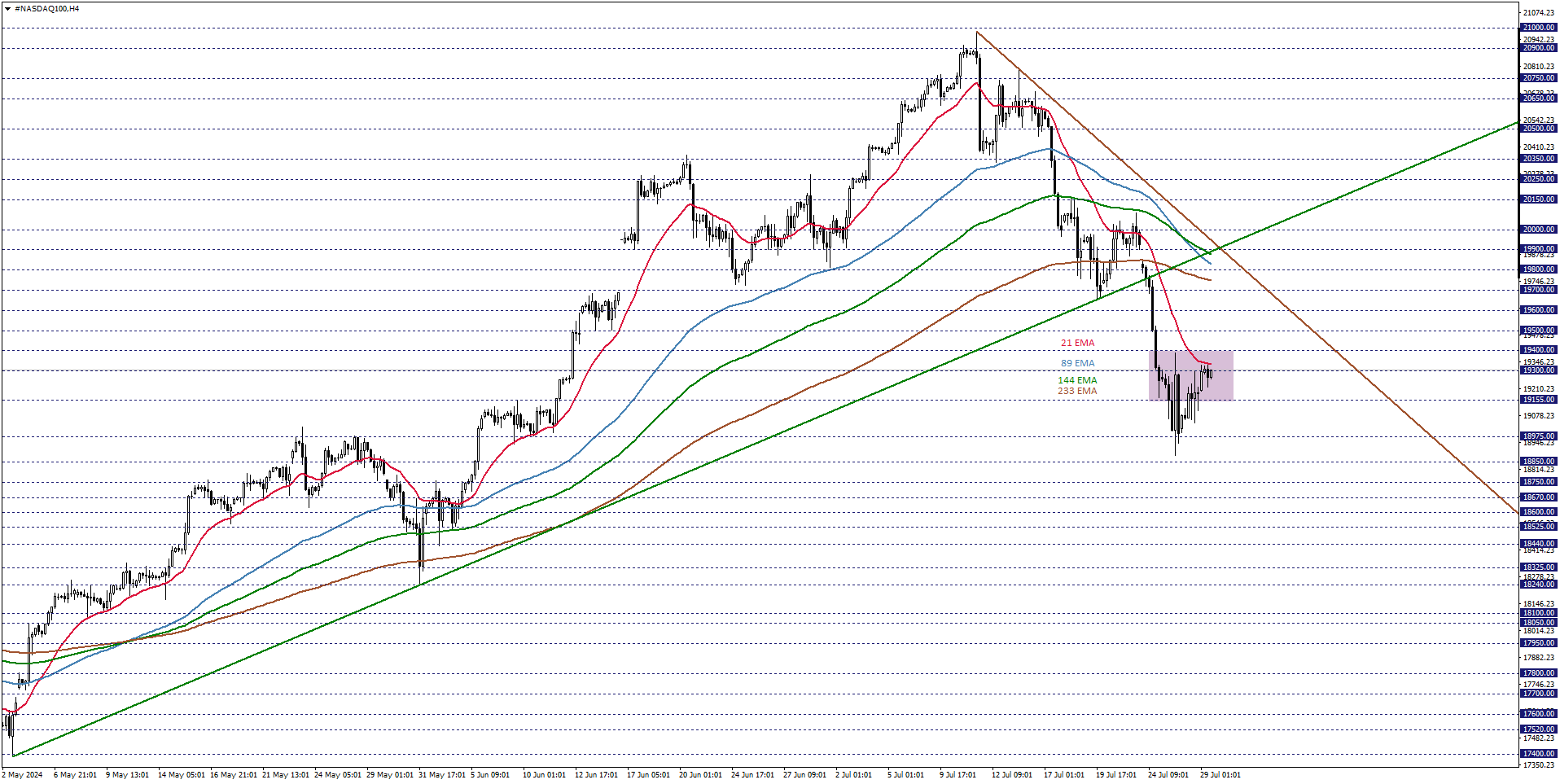Click the 18325.00 price level label

tap(1539, 567)
